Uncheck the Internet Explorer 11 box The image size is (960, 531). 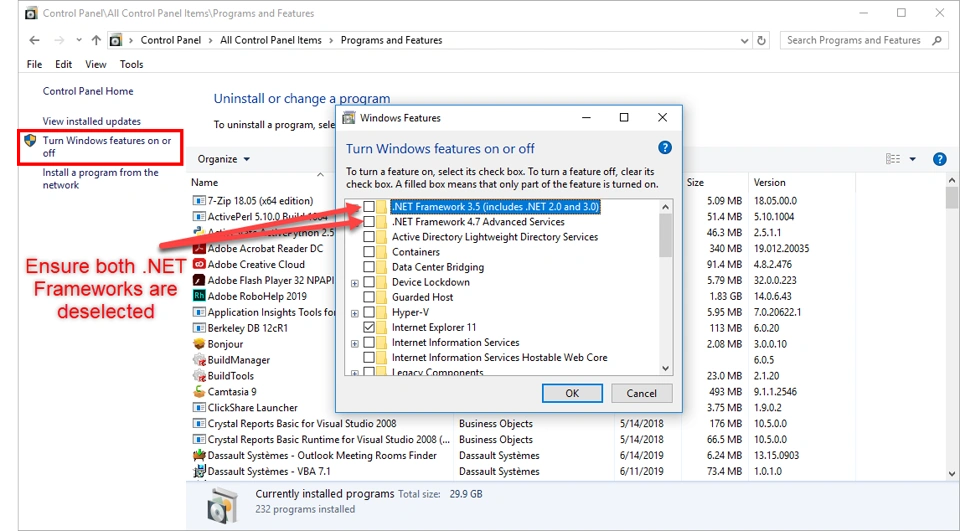pyautogui.click(x=369, y=327)
